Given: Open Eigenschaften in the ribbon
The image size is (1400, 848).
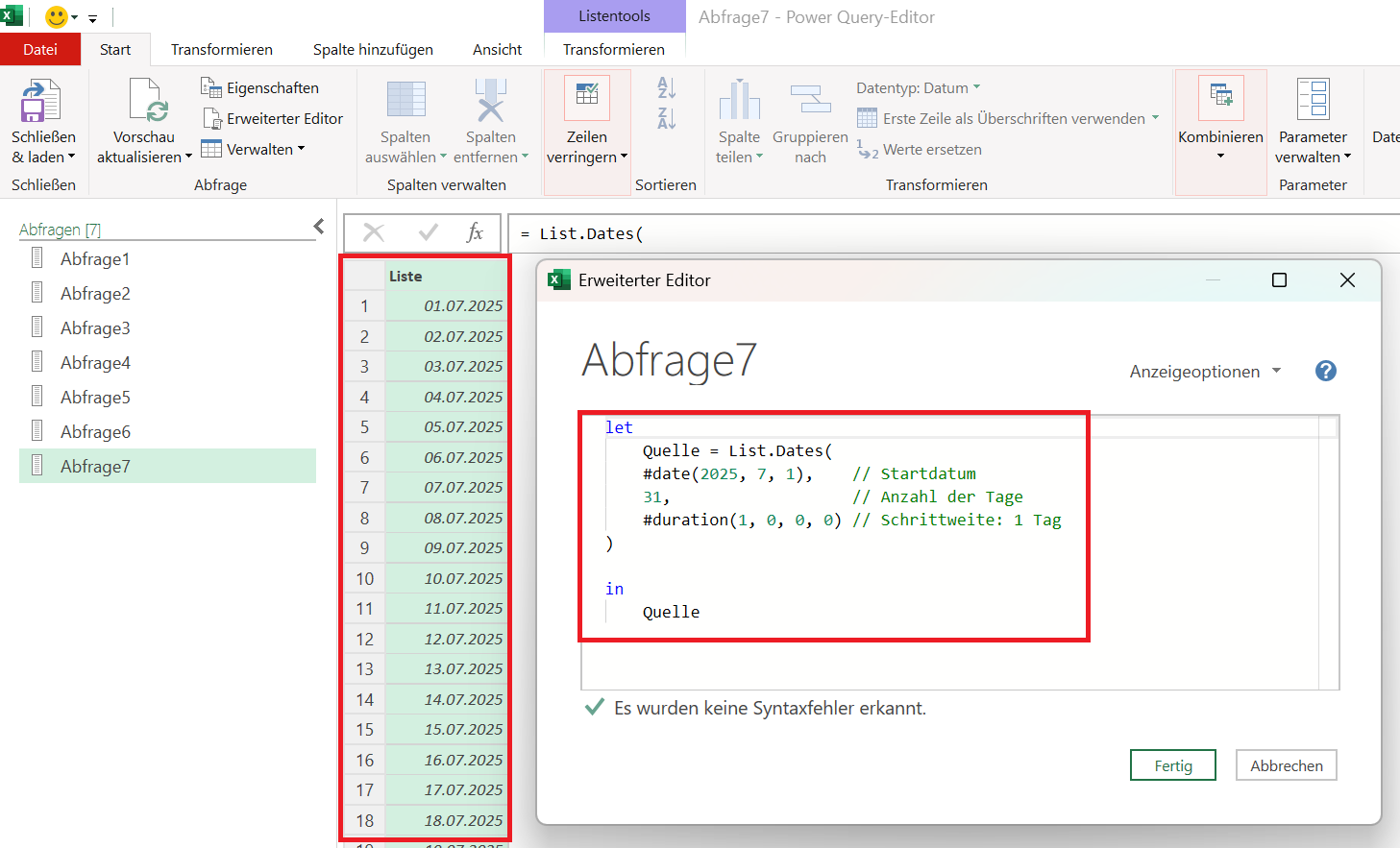Looking at the screenshot, I should tap(259, 87).
